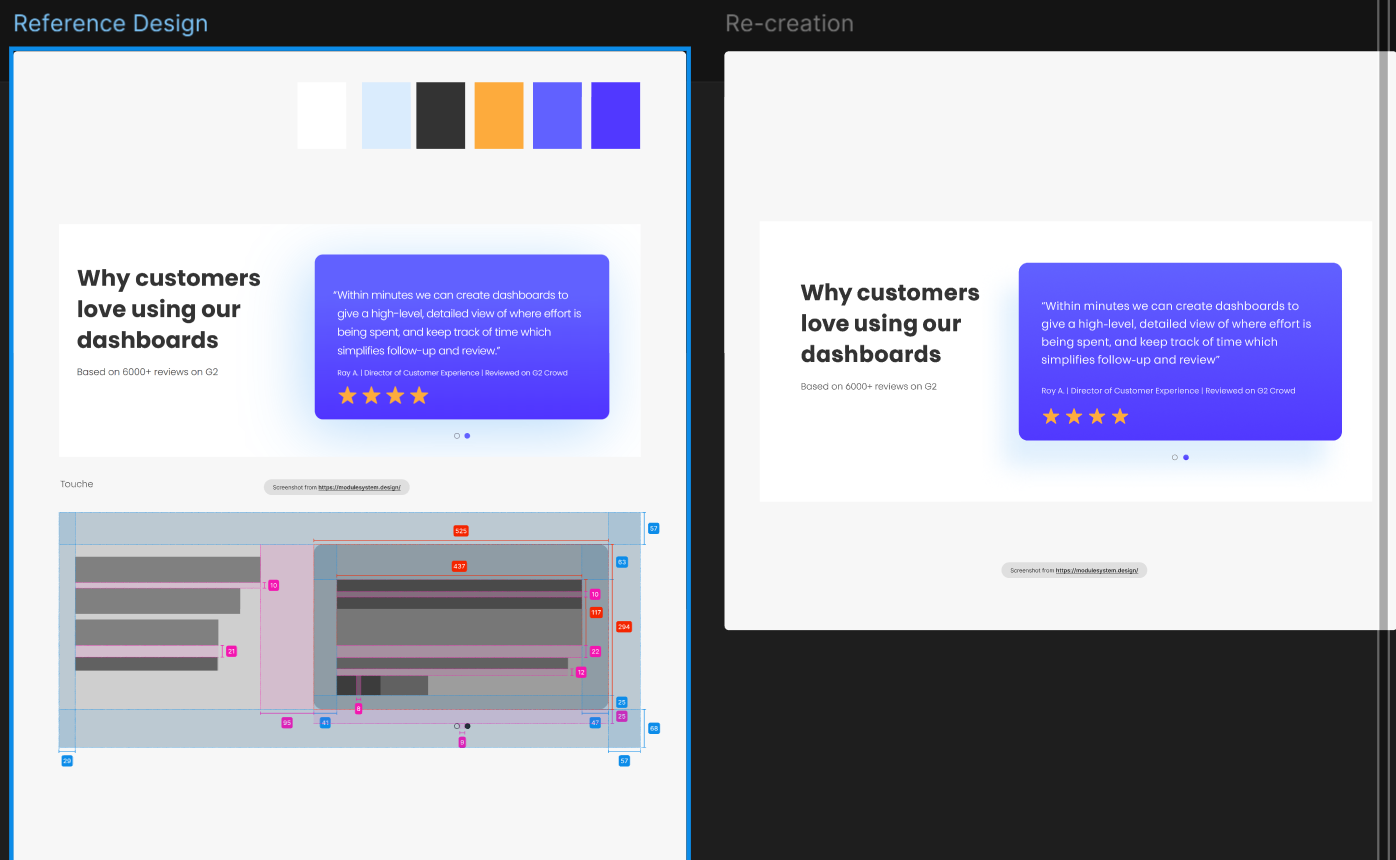Click the 'Re-creation' panel title
The width and height of the screenshot is (1396, 860).
(x=790, y=23)
